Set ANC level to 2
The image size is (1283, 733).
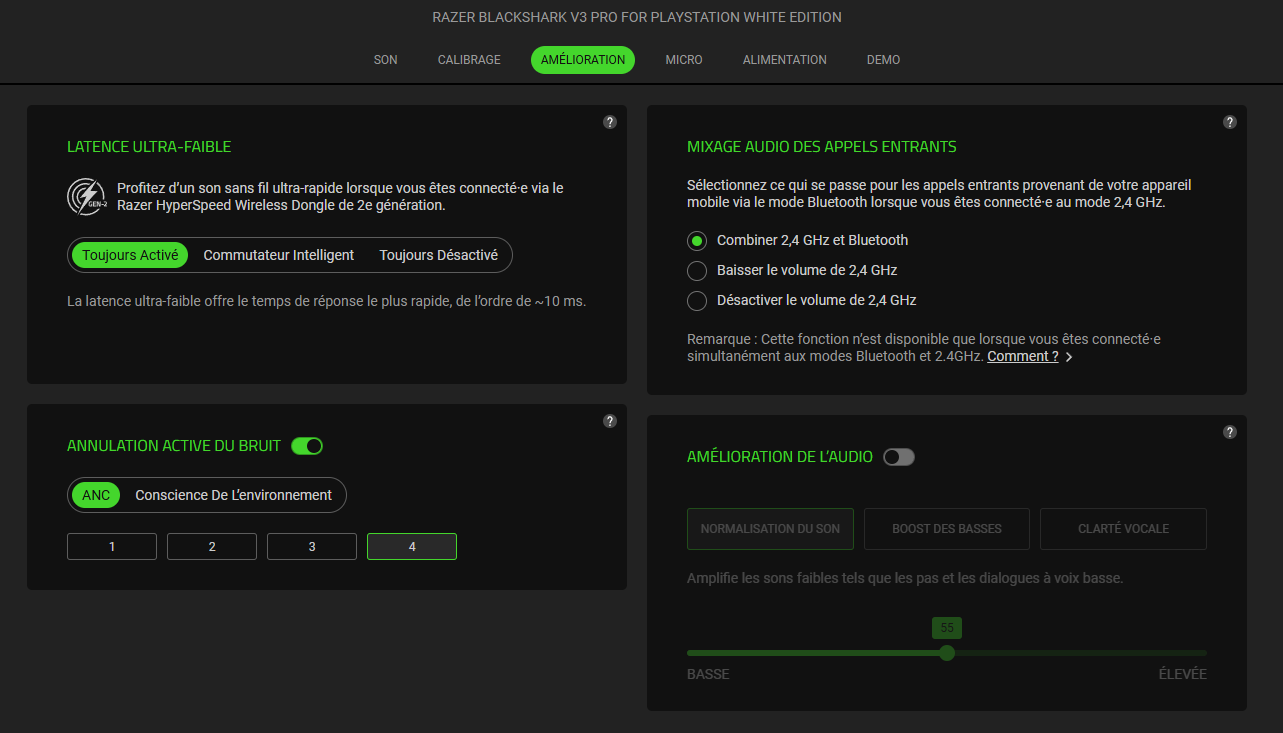click(212, 547)
